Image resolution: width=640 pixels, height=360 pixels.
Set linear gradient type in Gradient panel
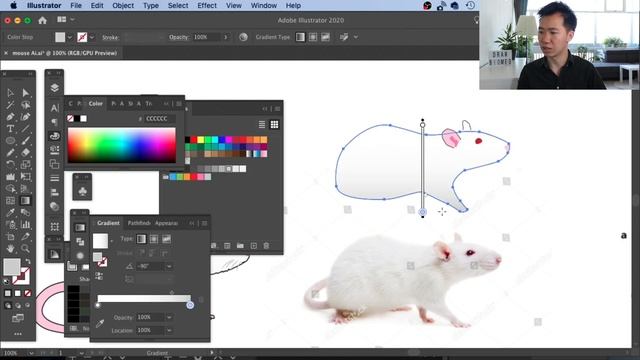(141, 239)
